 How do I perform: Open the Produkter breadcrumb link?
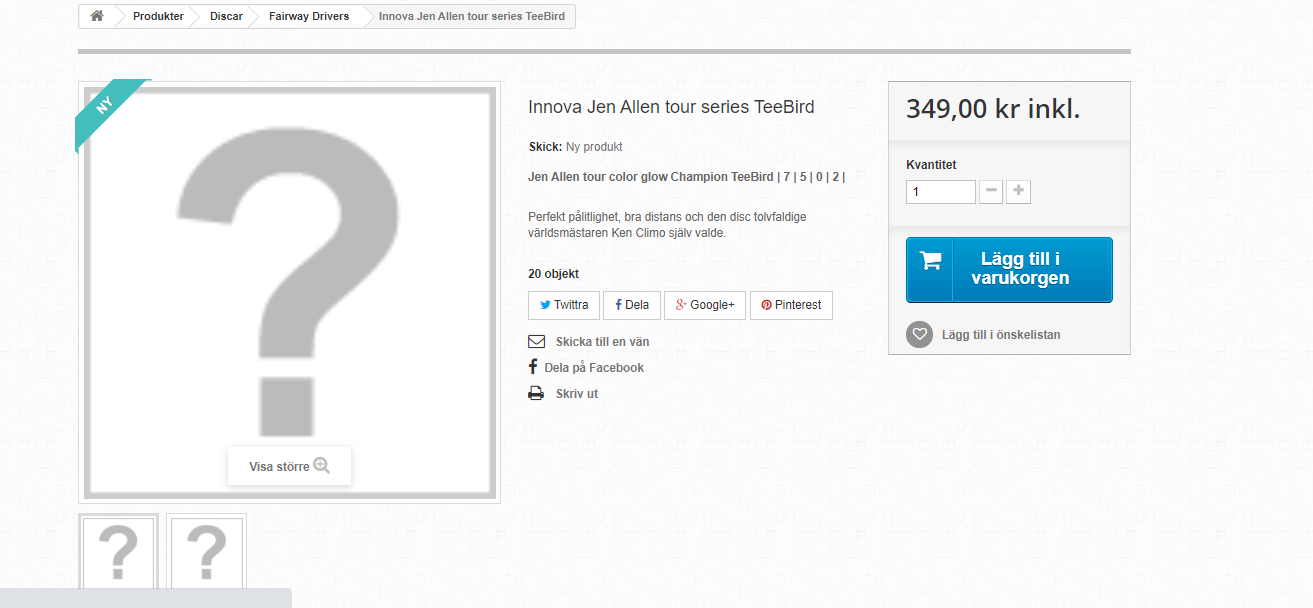[x=158, y=16]
